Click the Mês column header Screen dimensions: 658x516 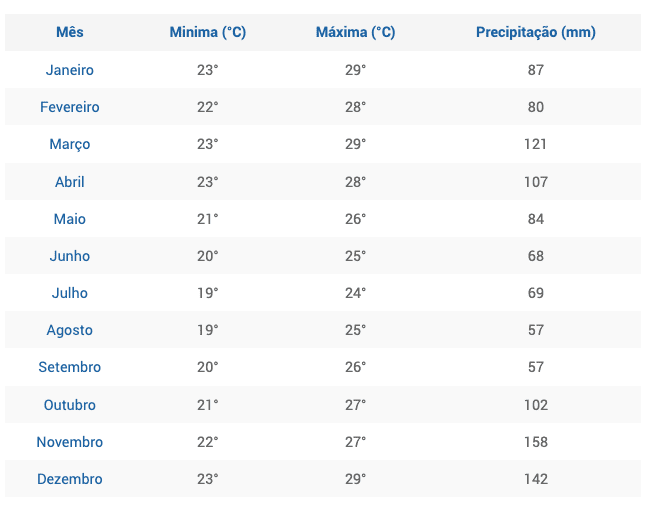click(x=70, y=32)
